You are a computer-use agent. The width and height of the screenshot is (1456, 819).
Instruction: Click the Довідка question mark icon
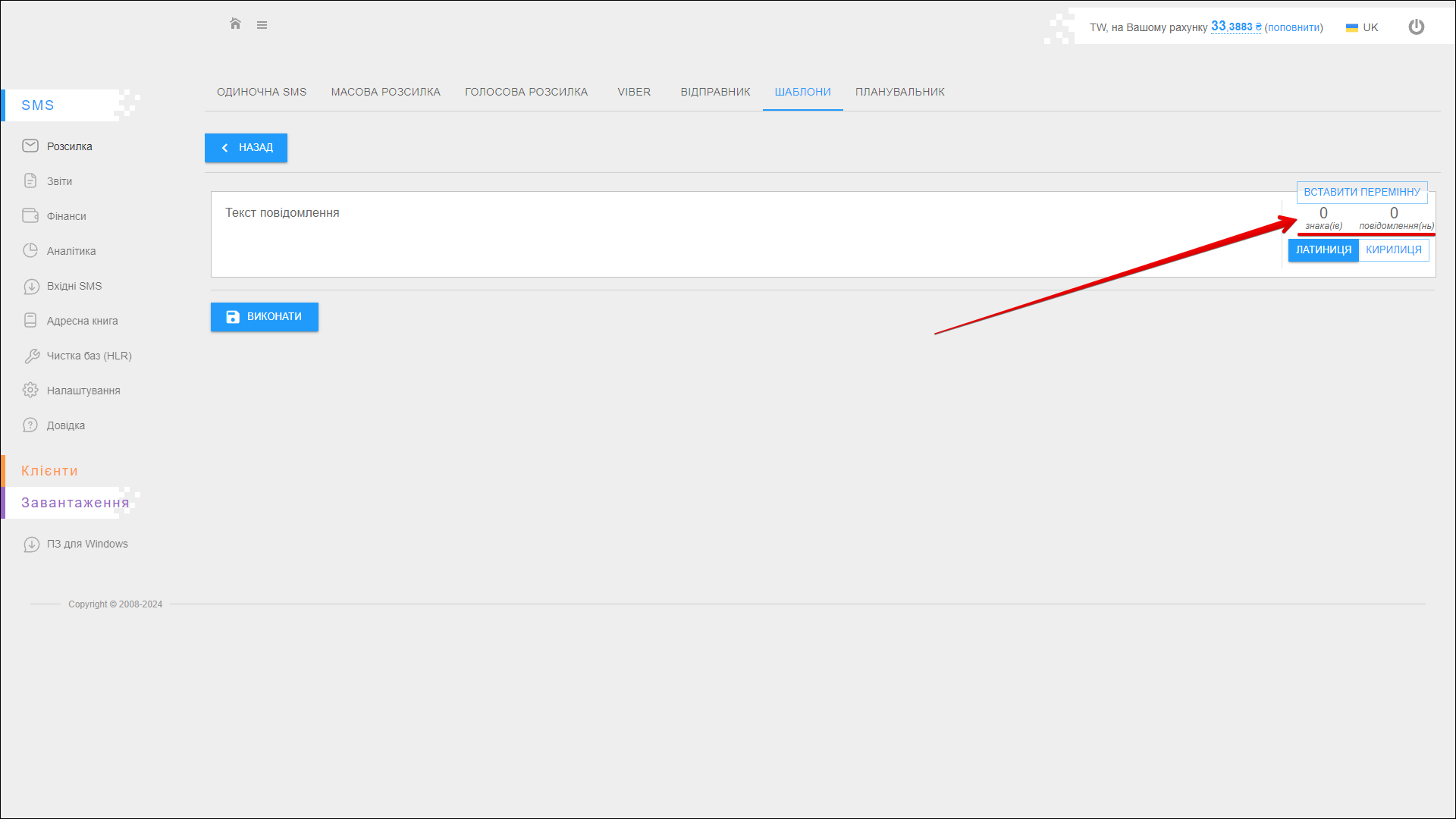[x=30, y=425]
